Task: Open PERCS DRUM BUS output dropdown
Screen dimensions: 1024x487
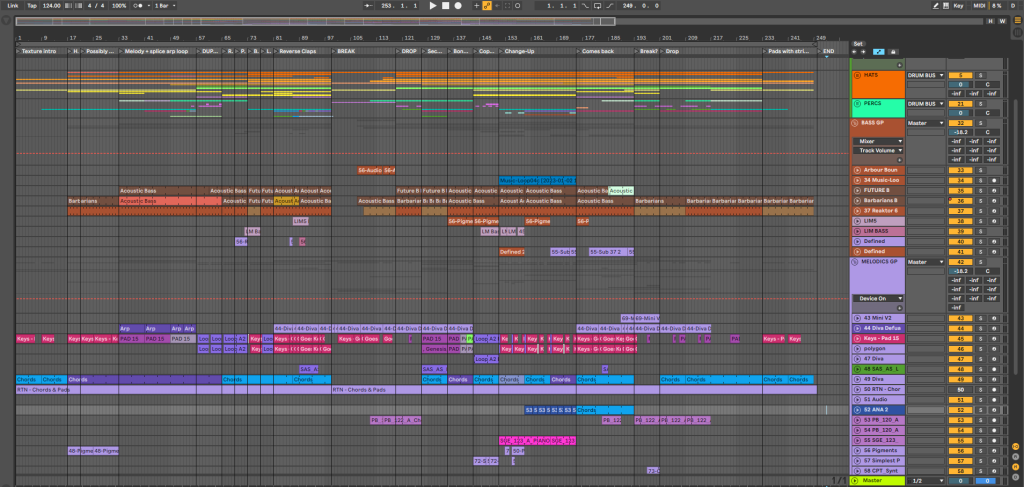Action: coord(925,104)
